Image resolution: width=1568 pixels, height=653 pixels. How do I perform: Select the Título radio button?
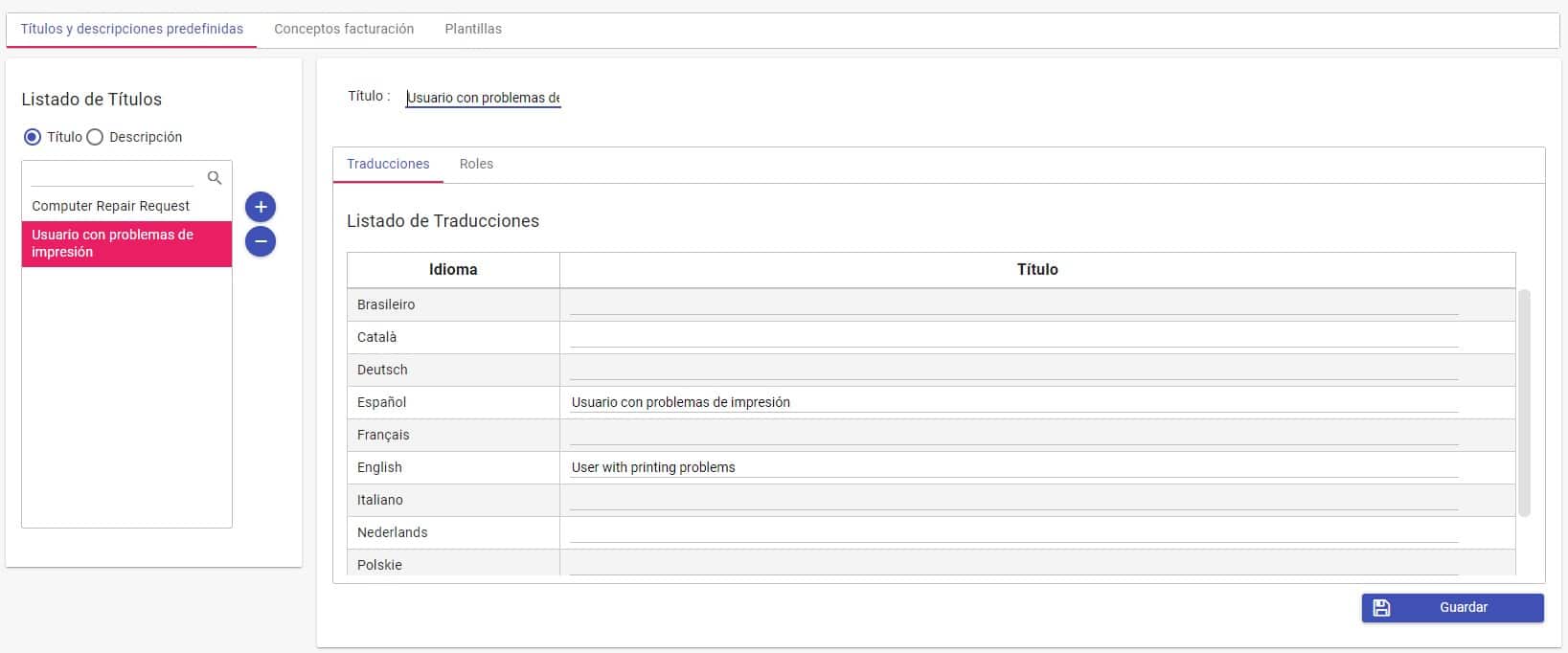tap(33, 137)
